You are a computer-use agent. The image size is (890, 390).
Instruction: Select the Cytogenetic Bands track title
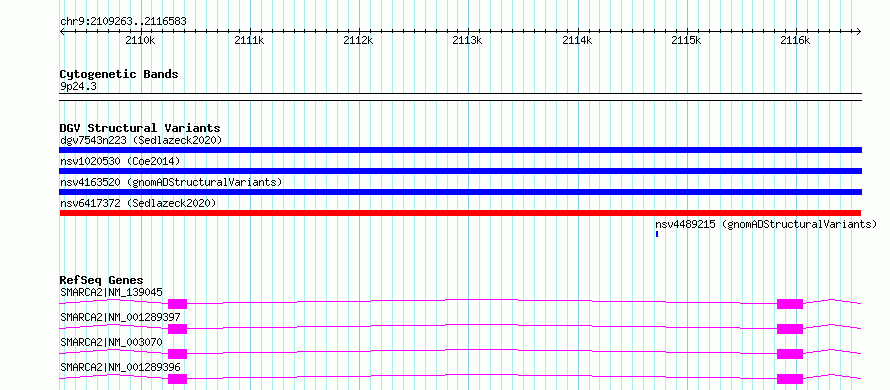click(119, 74)
